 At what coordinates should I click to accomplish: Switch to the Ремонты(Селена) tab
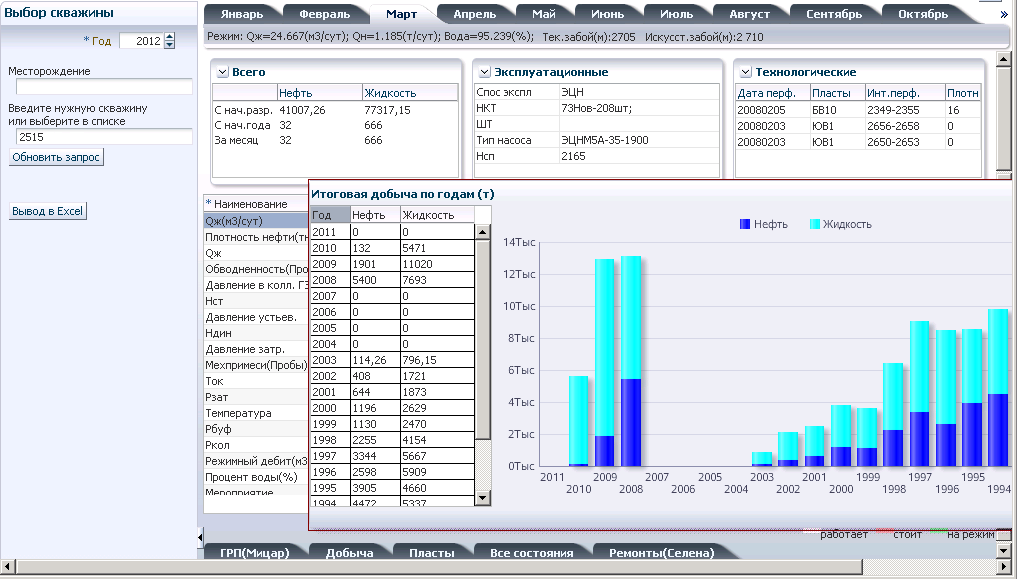tap(662, 552)
